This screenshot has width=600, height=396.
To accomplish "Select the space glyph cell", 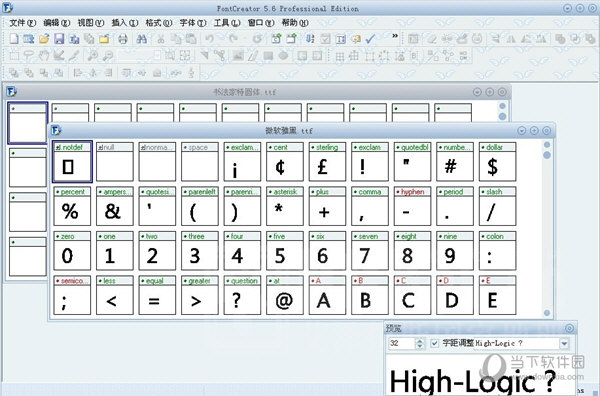I will point(200,161).
